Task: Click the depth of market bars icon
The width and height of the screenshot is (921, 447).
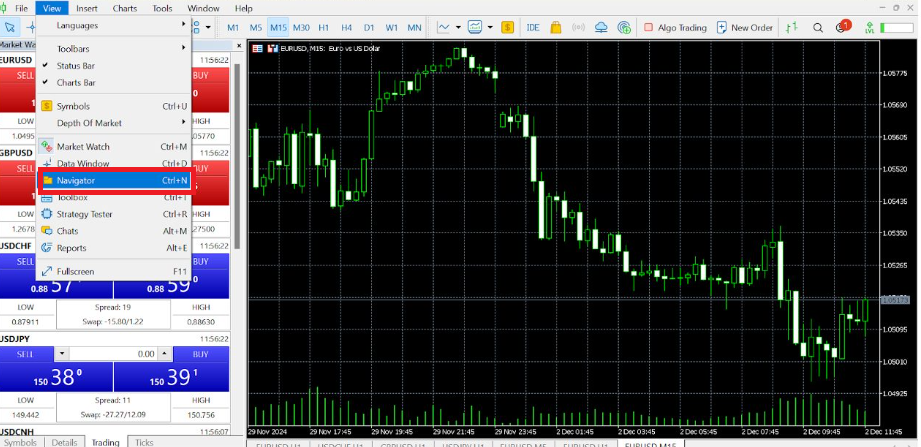Action: click(x=792, y=27)
